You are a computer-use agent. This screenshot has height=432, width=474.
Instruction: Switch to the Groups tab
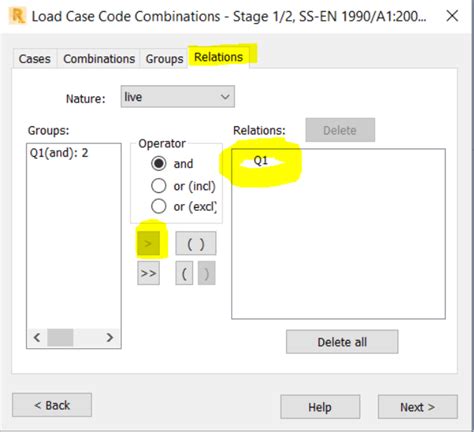point(164,59)
